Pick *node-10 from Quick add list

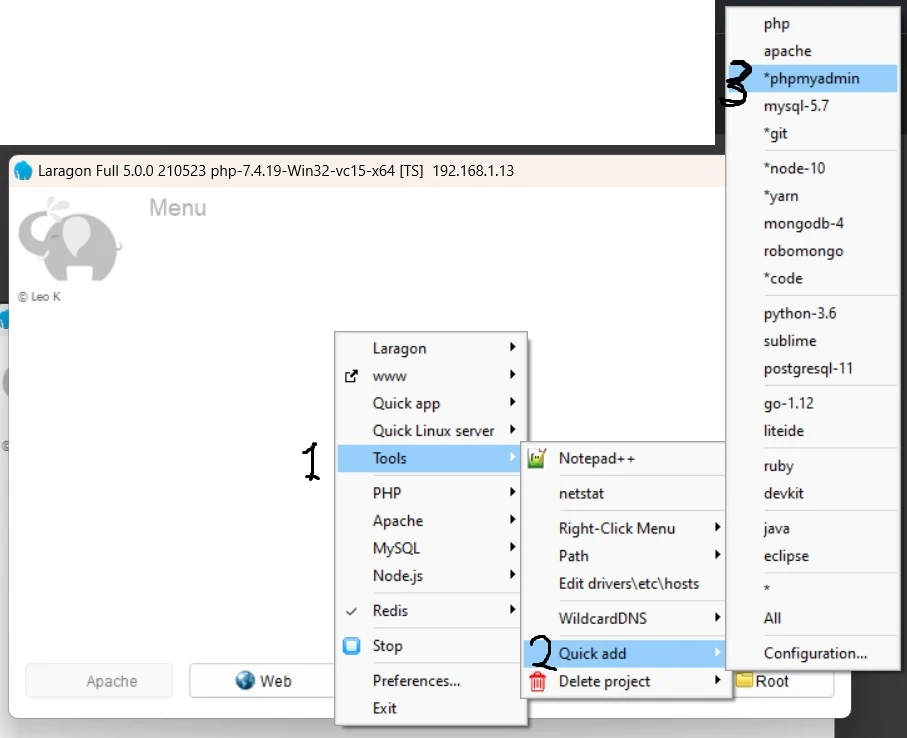pyautogui.click(x=812, y=168)
